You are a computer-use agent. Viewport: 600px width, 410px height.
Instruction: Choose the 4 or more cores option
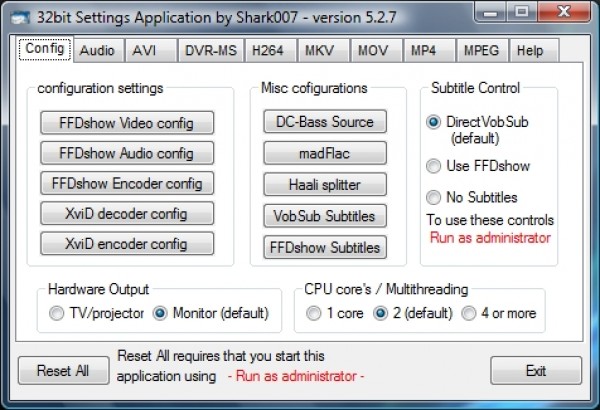tap(469, 313)
